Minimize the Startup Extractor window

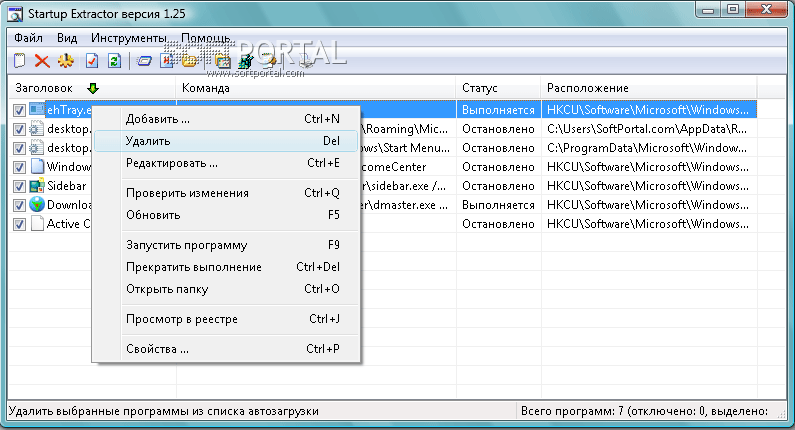coord(708,10)
